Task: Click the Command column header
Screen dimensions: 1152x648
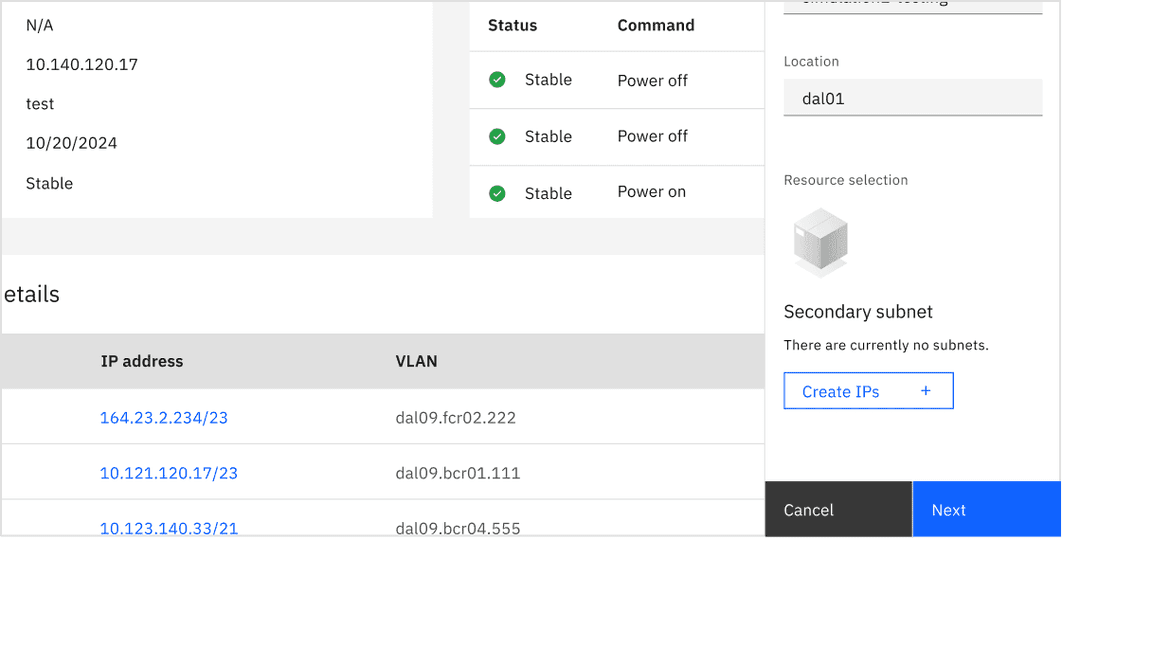Action: pos(655,26)
